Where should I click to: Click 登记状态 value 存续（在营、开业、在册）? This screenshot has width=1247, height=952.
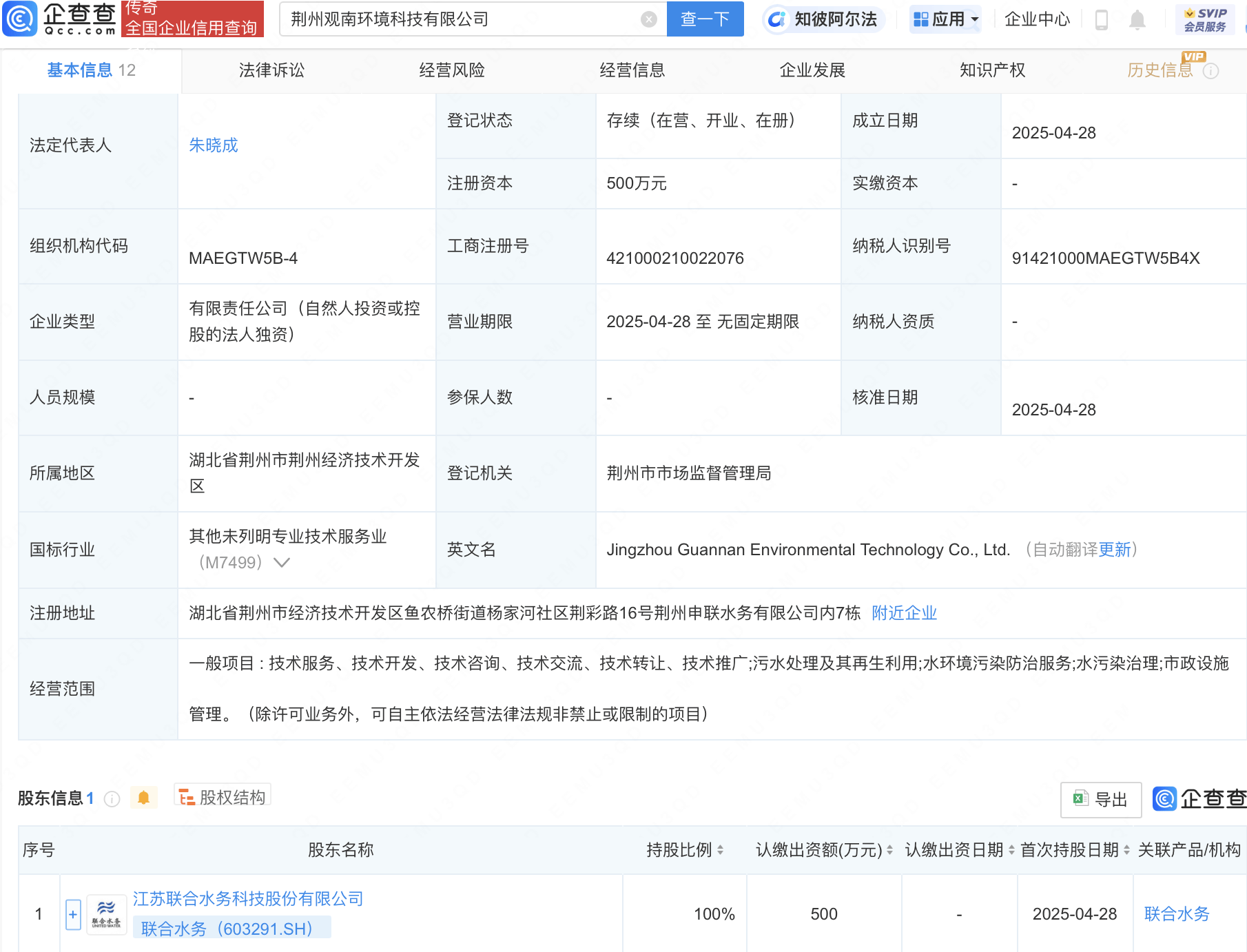pos(704,121)
